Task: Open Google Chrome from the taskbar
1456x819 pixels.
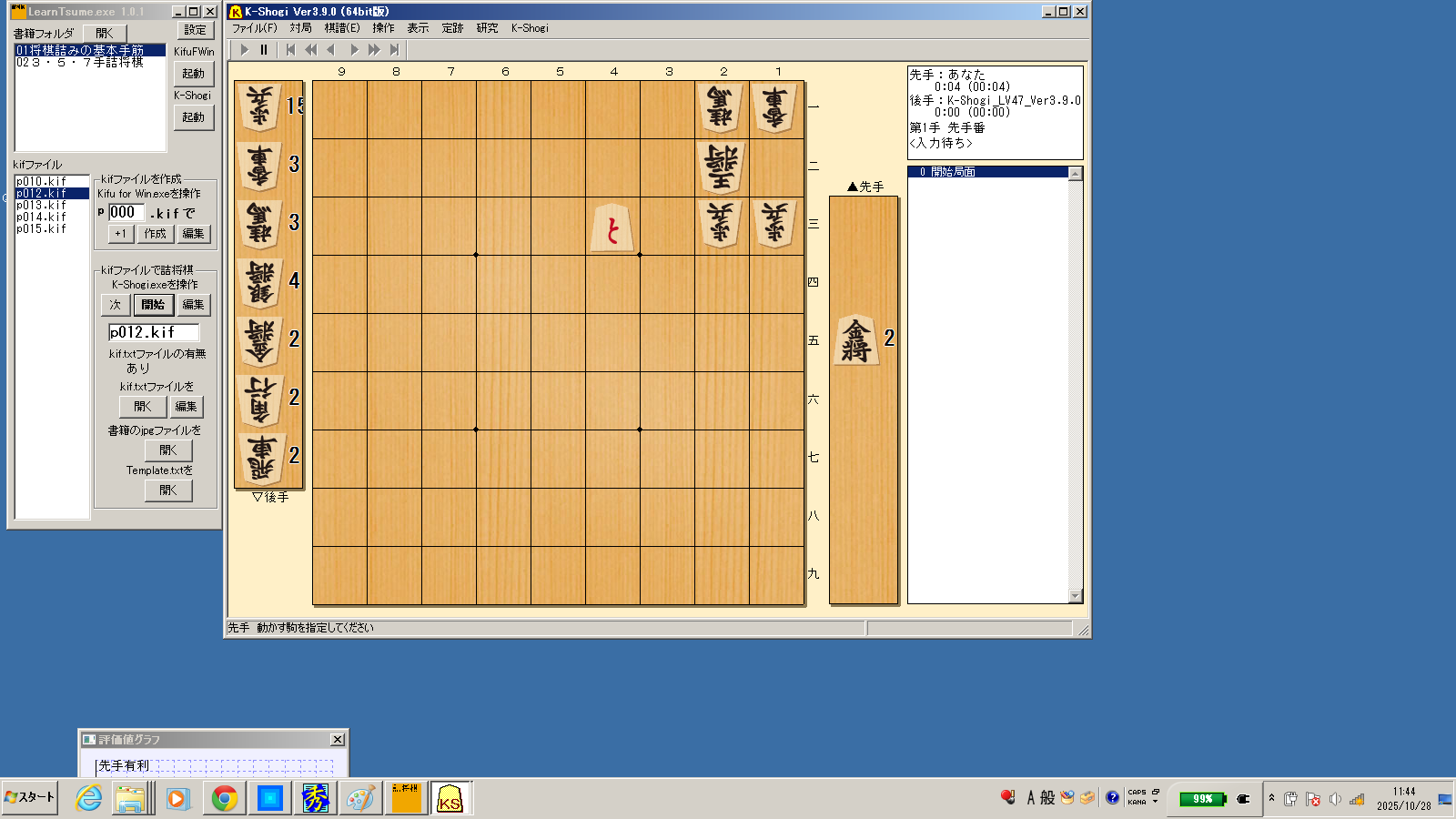Action: [x=224, y=799]
